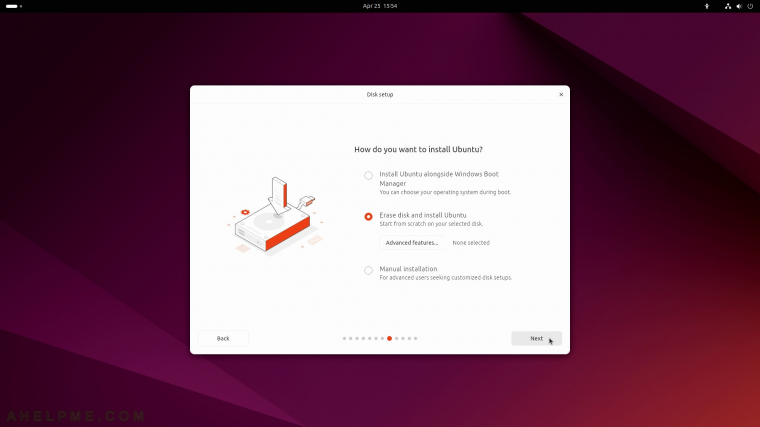Click the disk installation illustration
This screenshot has width=760, height=427.
pos(275,216)
